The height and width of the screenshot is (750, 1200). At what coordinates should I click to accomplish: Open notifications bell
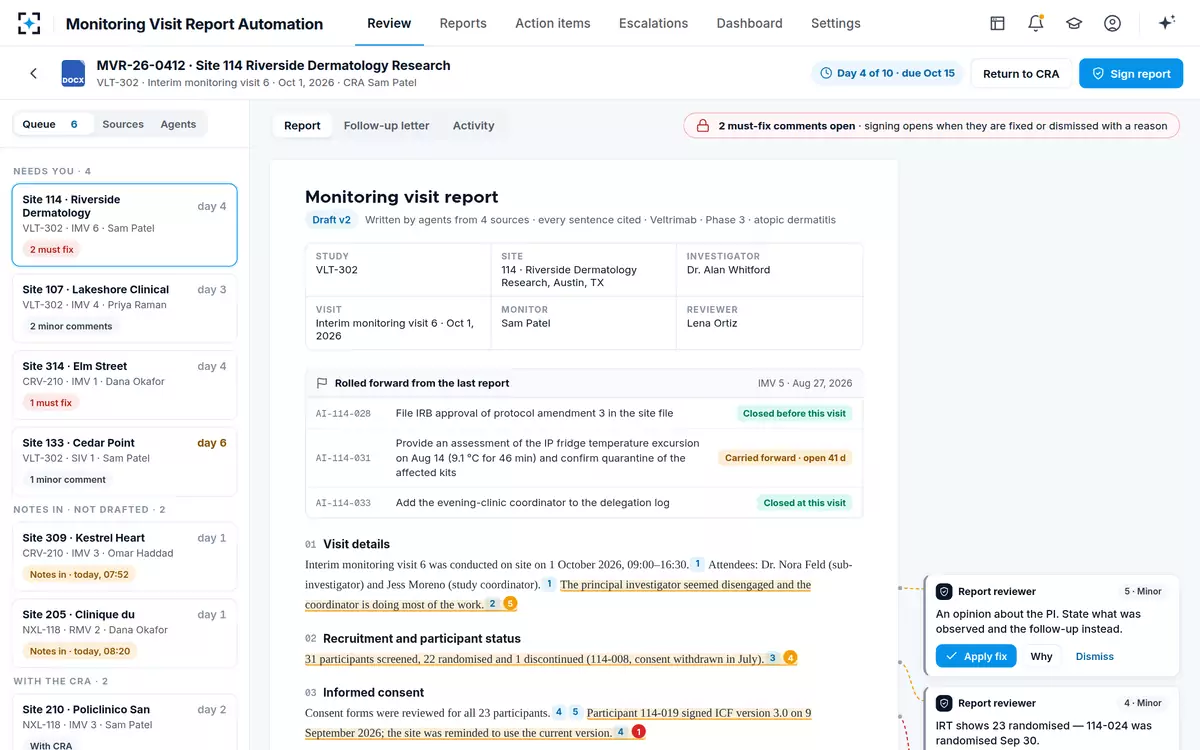[x=1036, y=23]
